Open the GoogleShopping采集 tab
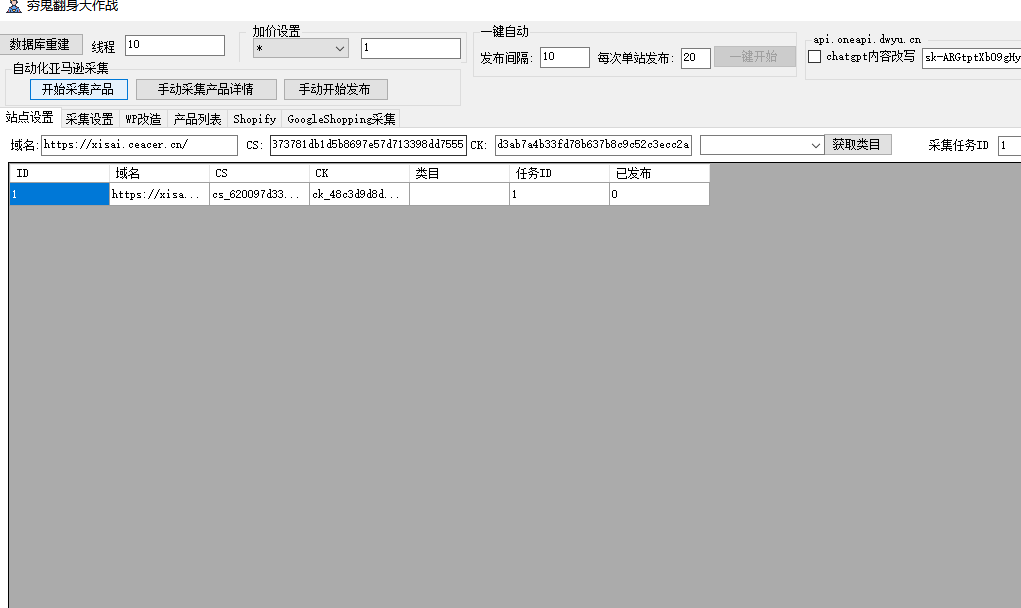The width and height of the screenshot is (1021, 608). pos(341,118)
